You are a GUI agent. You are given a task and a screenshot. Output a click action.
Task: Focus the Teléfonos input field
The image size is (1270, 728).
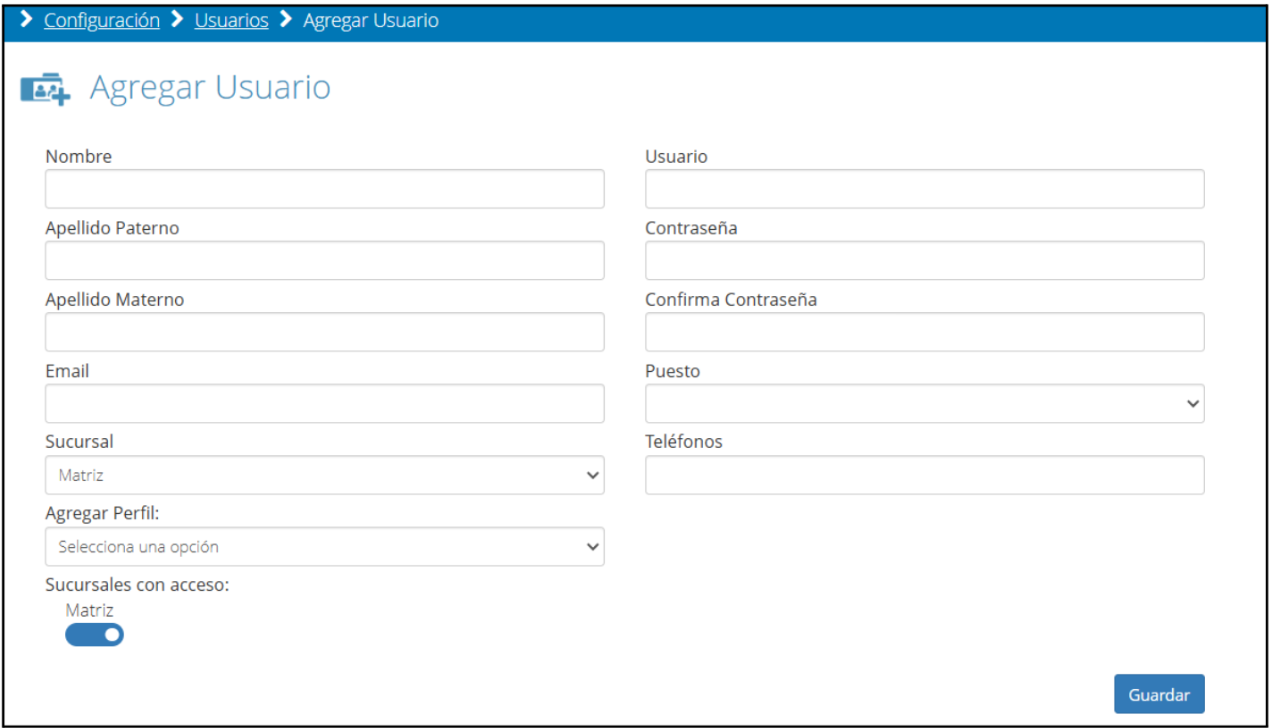[925, 475]
